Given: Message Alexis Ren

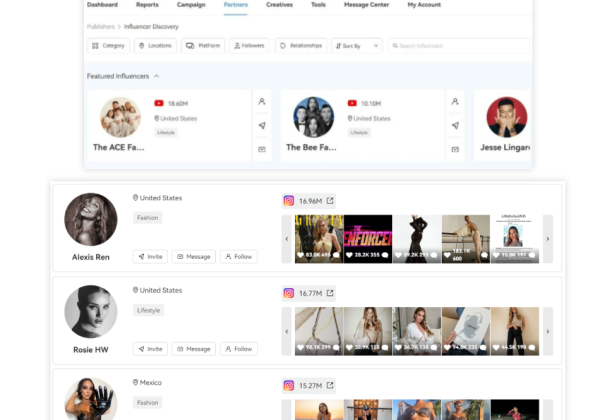Looking at the screenshot, I should click(x=194, y=256).
